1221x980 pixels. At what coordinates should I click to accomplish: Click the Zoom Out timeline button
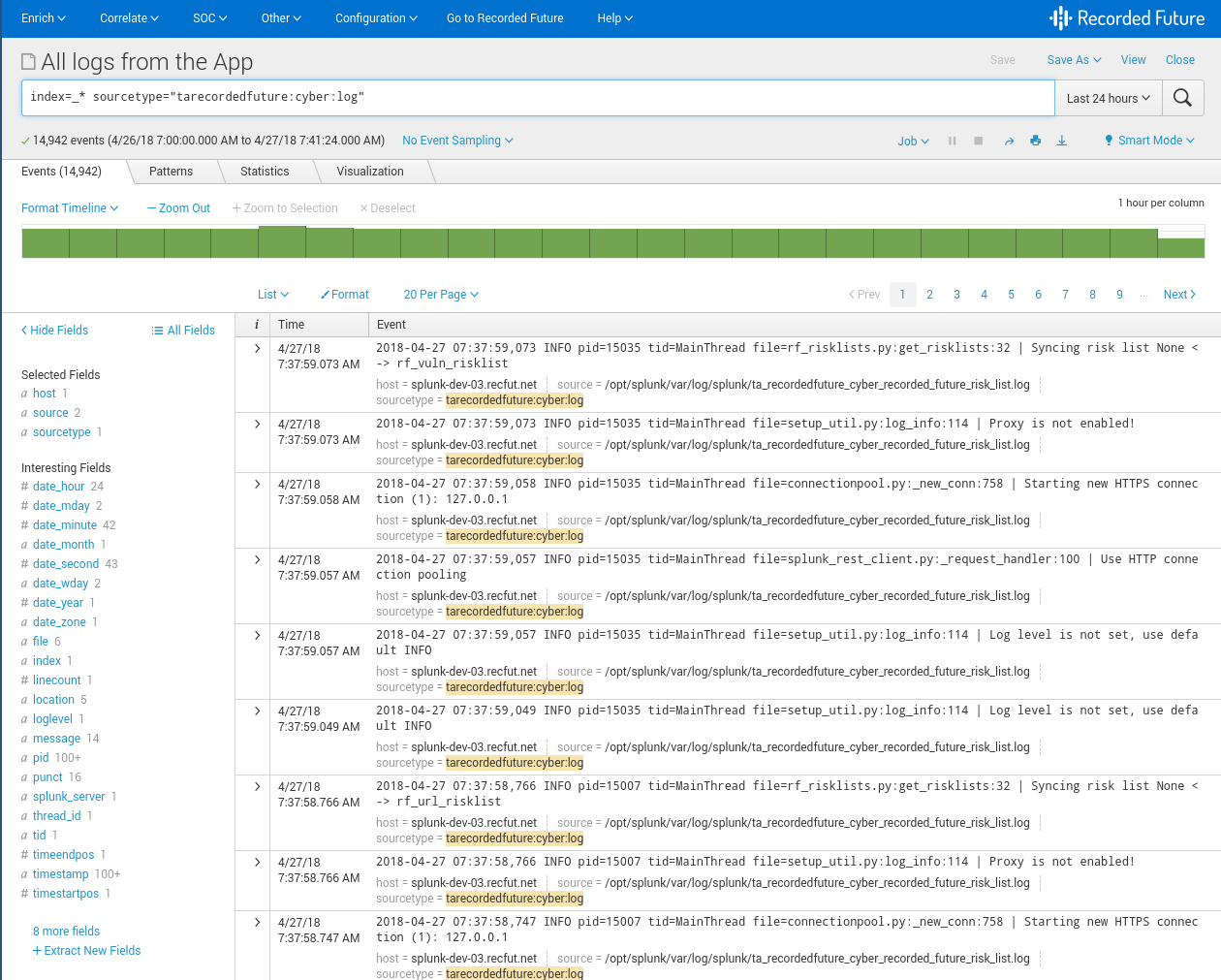pyautogui.click(x=178, y=208)
